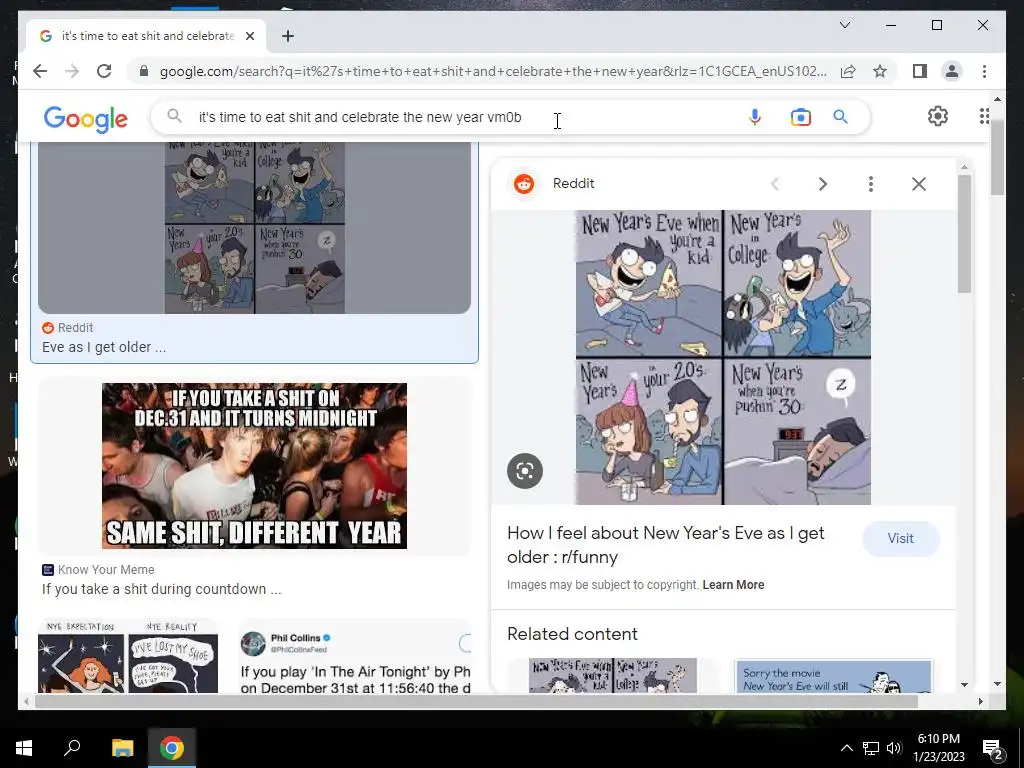The height and width of the screenshot is (768, 1024).
Task: Click the forward navigation arrow
Action: tap(72, 71)
